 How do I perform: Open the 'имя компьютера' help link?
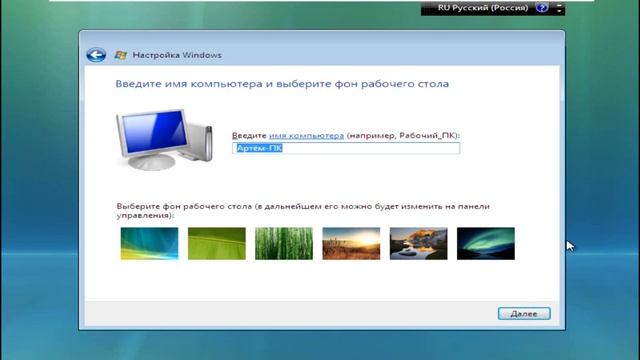coord(306,136)
